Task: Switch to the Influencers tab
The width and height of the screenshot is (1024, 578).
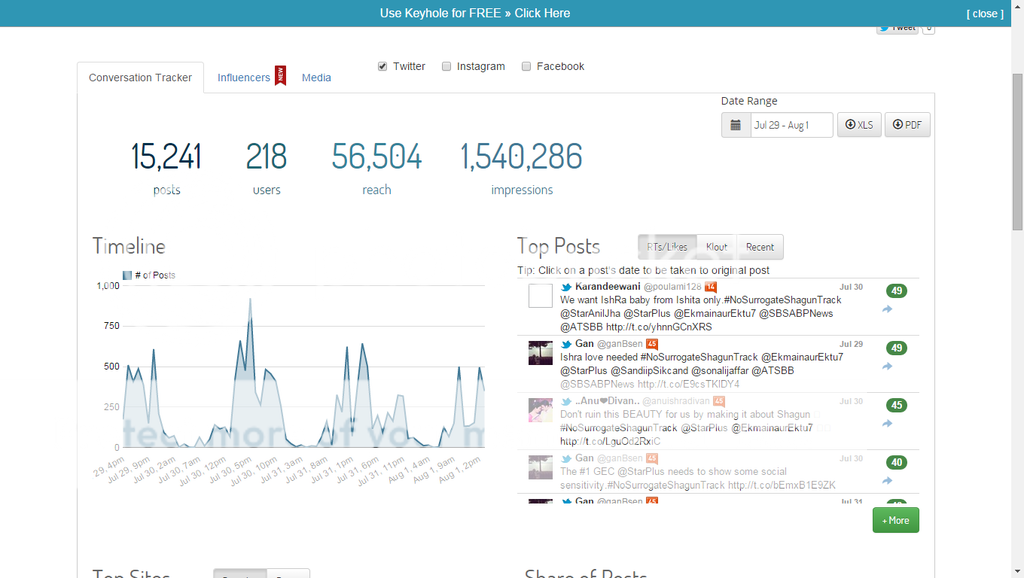Action: click(x=244, y=78)
